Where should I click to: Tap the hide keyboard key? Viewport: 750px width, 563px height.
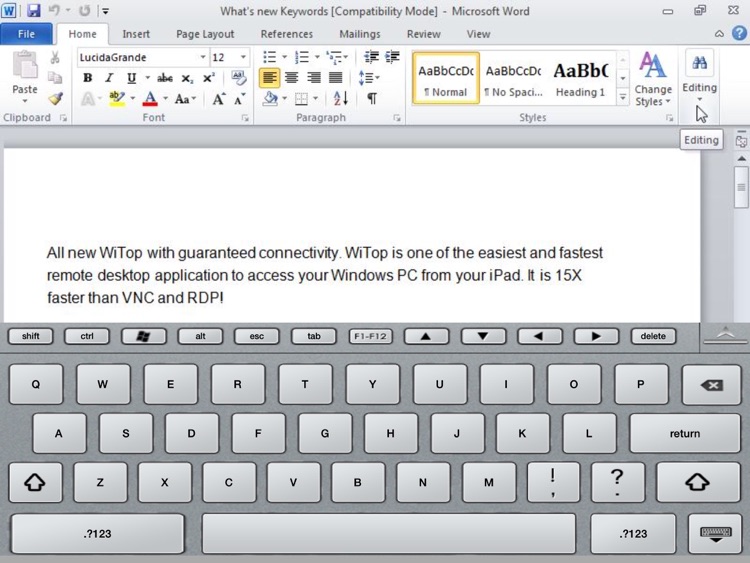tap(716, 534)
